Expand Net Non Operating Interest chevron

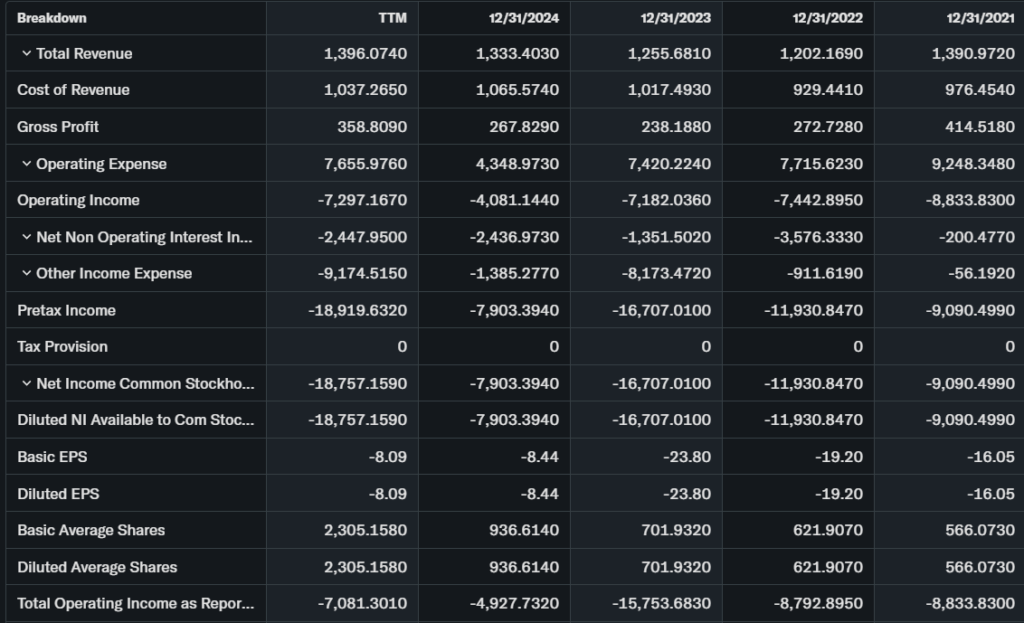click(x=26, y=237)
